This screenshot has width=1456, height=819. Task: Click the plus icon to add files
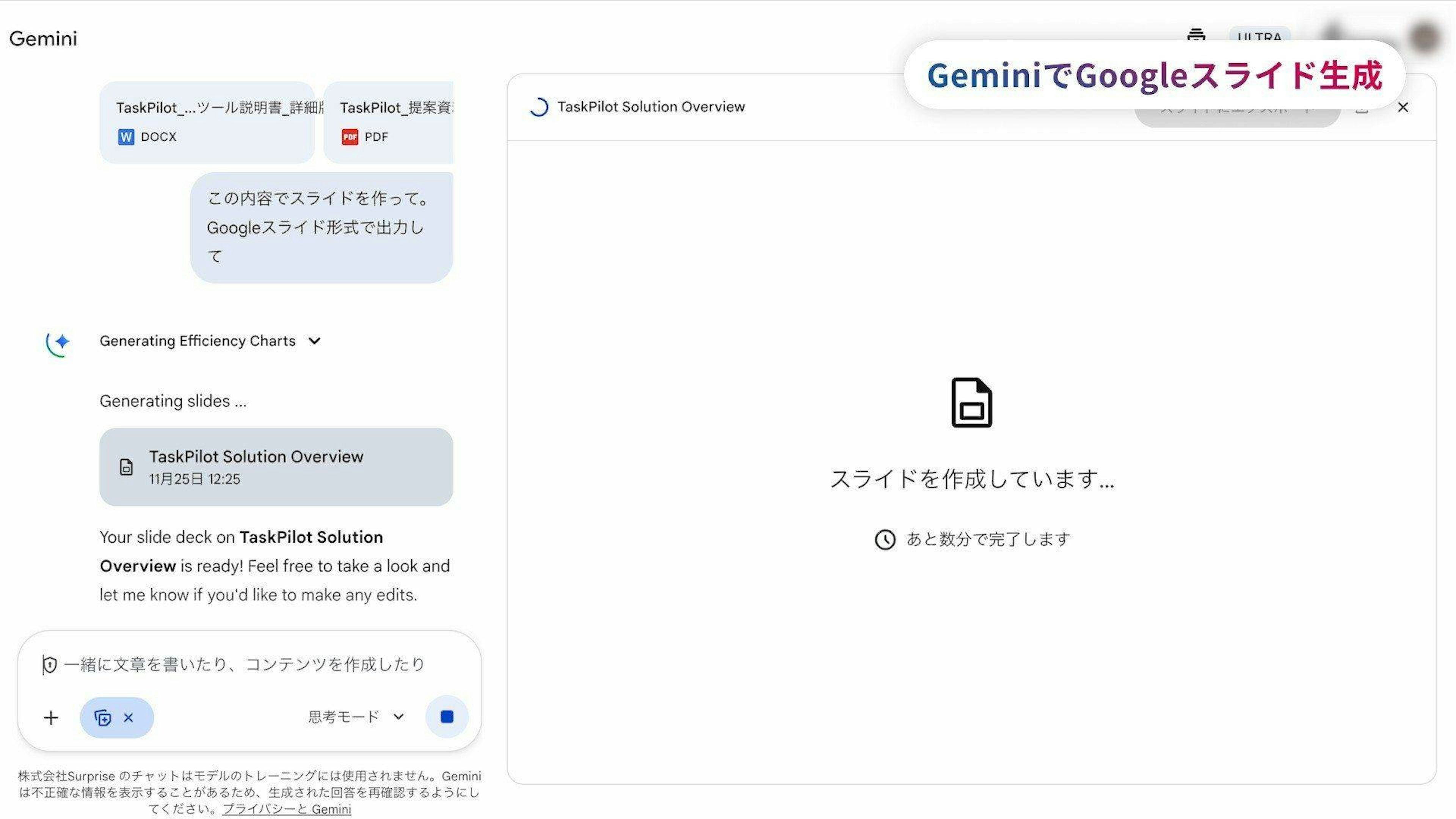click(51, 718)
